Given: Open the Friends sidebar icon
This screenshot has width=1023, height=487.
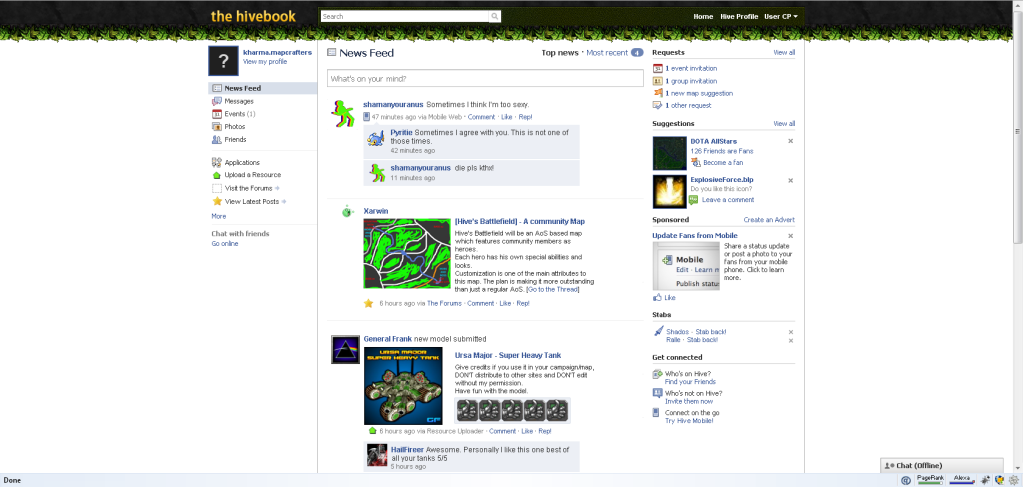Looking at the screenshot, I should point(217,139).
